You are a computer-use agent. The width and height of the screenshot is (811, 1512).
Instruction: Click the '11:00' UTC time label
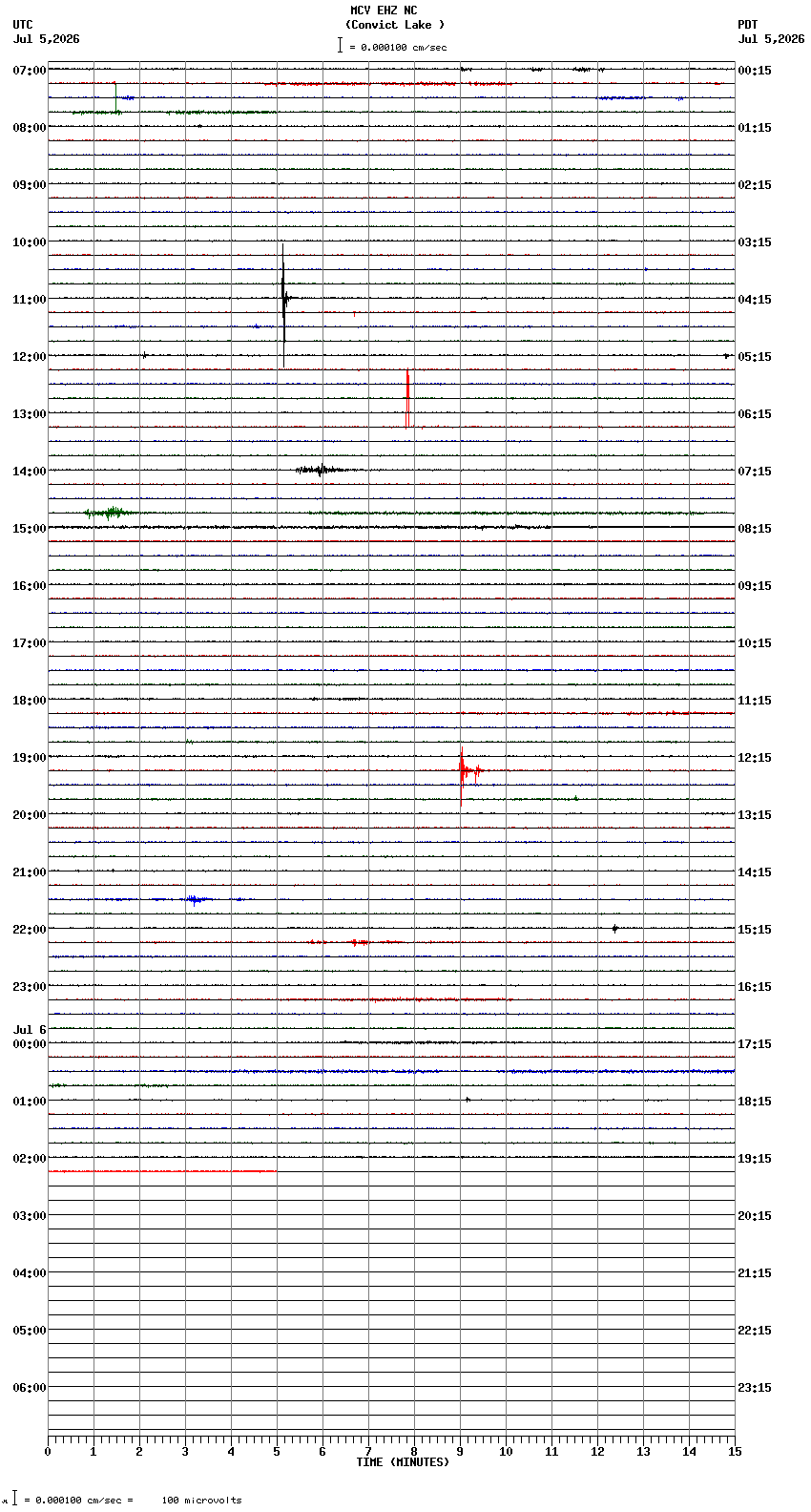point(30,300)
